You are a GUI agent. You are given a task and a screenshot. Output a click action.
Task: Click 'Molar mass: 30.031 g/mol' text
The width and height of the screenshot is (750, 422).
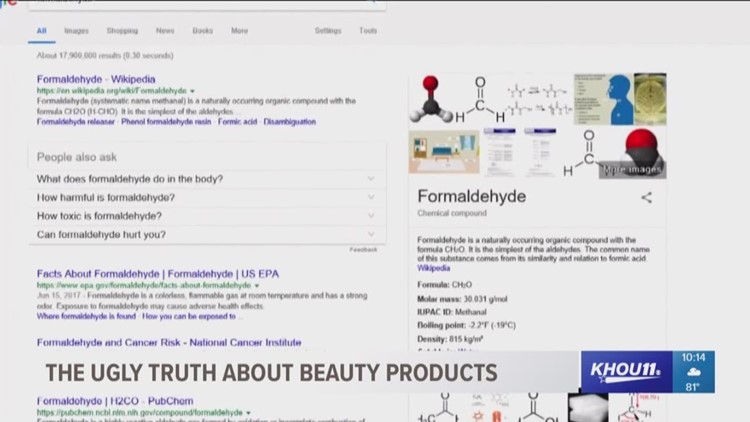coord(462,299)
